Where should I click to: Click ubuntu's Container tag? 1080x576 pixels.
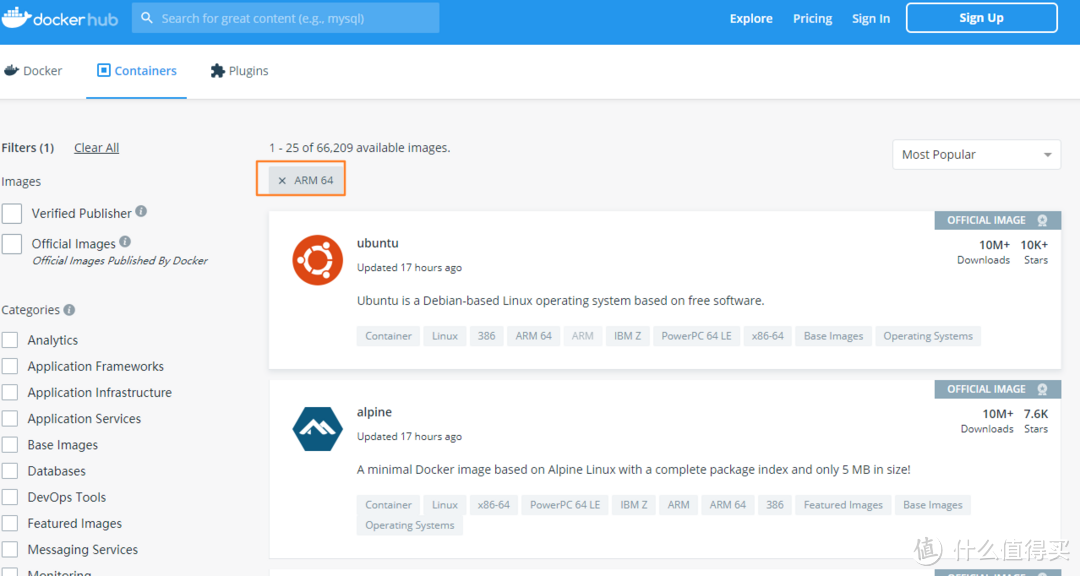[388, 336]
